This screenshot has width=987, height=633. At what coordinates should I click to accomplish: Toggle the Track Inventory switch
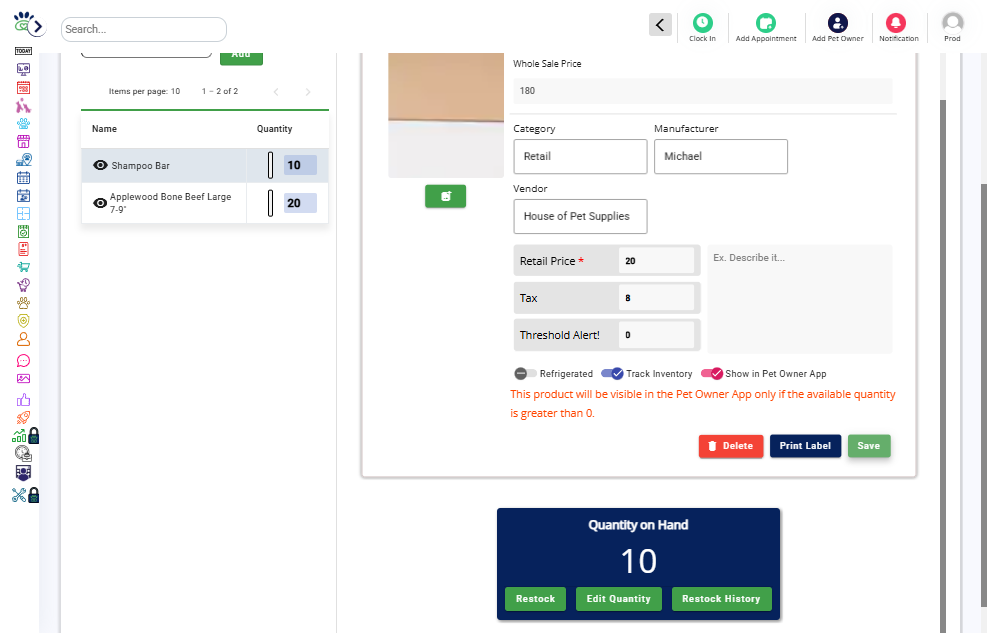click(612, 373)
